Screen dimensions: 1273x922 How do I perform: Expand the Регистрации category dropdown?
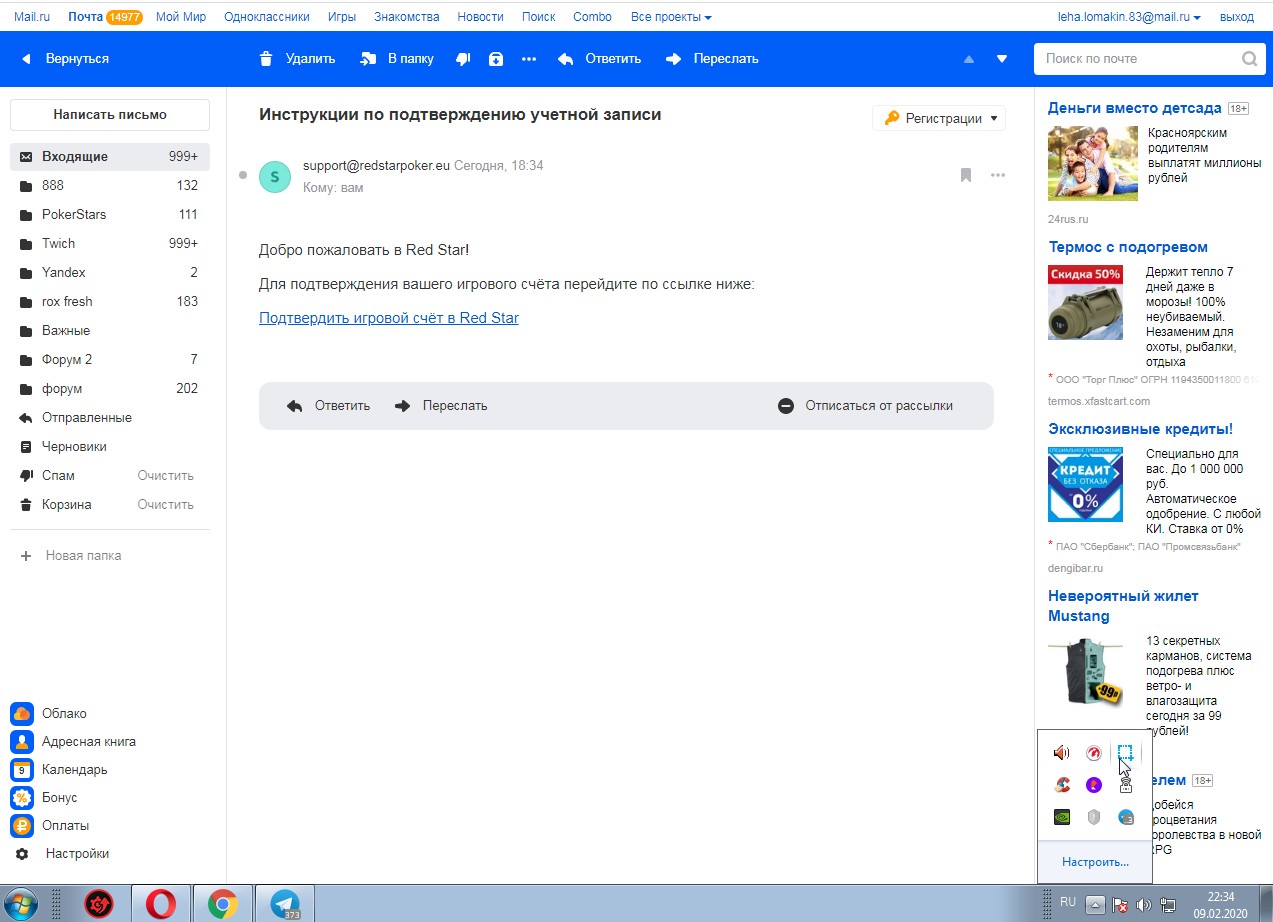tap(939, 118)
